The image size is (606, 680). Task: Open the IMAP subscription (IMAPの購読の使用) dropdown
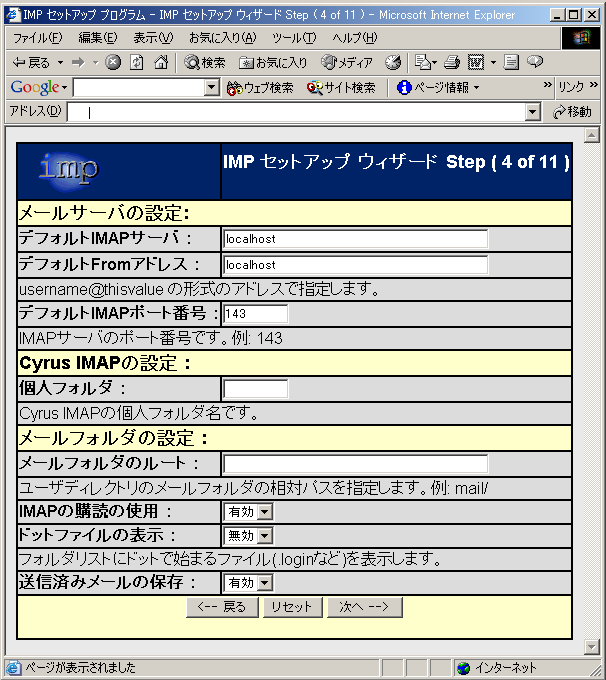pos(265,512)
